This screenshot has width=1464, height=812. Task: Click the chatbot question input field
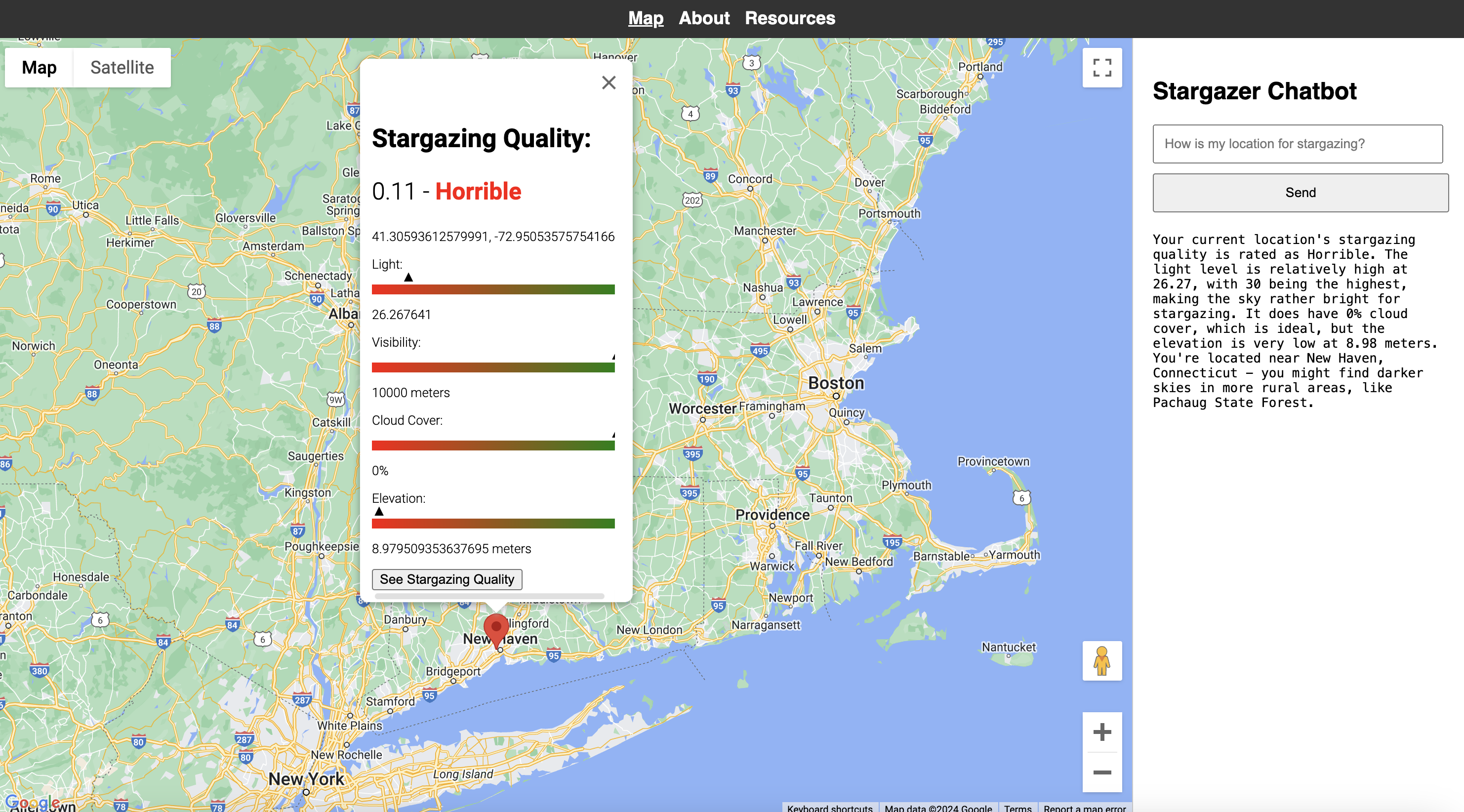point(1297,144)
